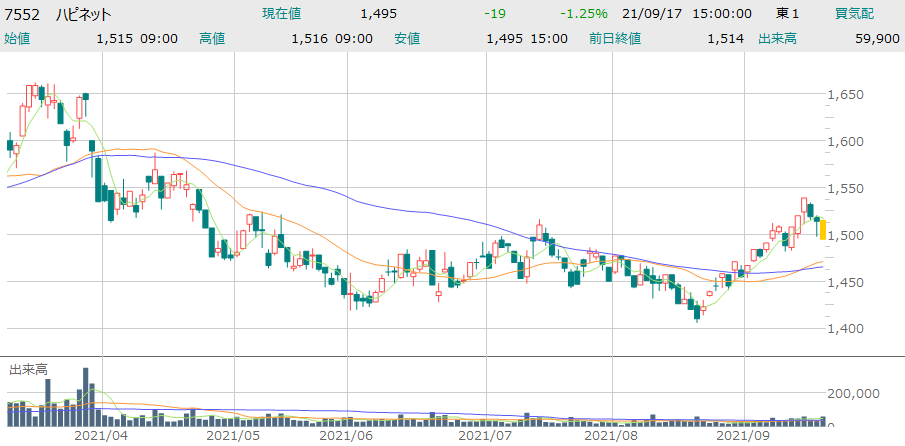Click the 始値 opening price label
Image resolution: width=905 pixels, height=446 pixels.
point(18,39)
